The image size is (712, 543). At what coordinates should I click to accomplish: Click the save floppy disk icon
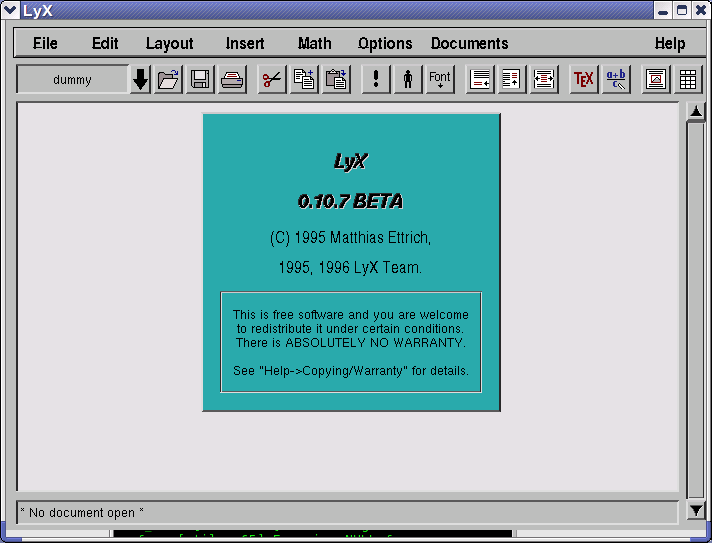(200, 79)
